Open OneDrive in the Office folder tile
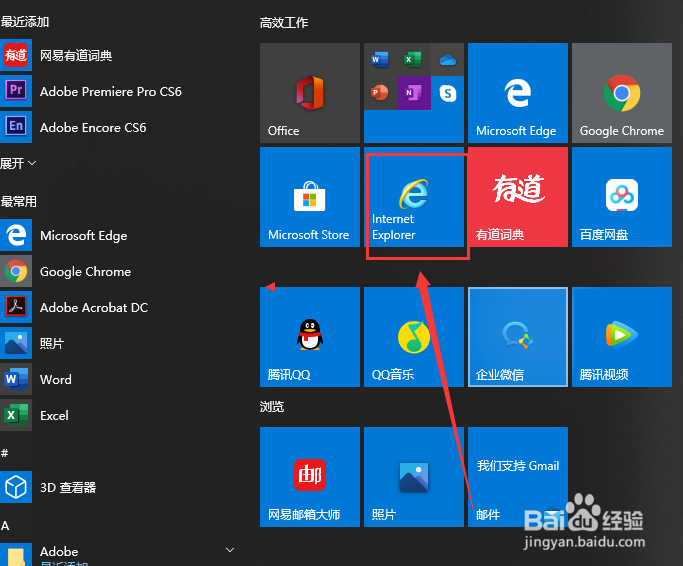The width and height of the screenshot is (683, 566). pyautogui.click(x=447, y=60)
